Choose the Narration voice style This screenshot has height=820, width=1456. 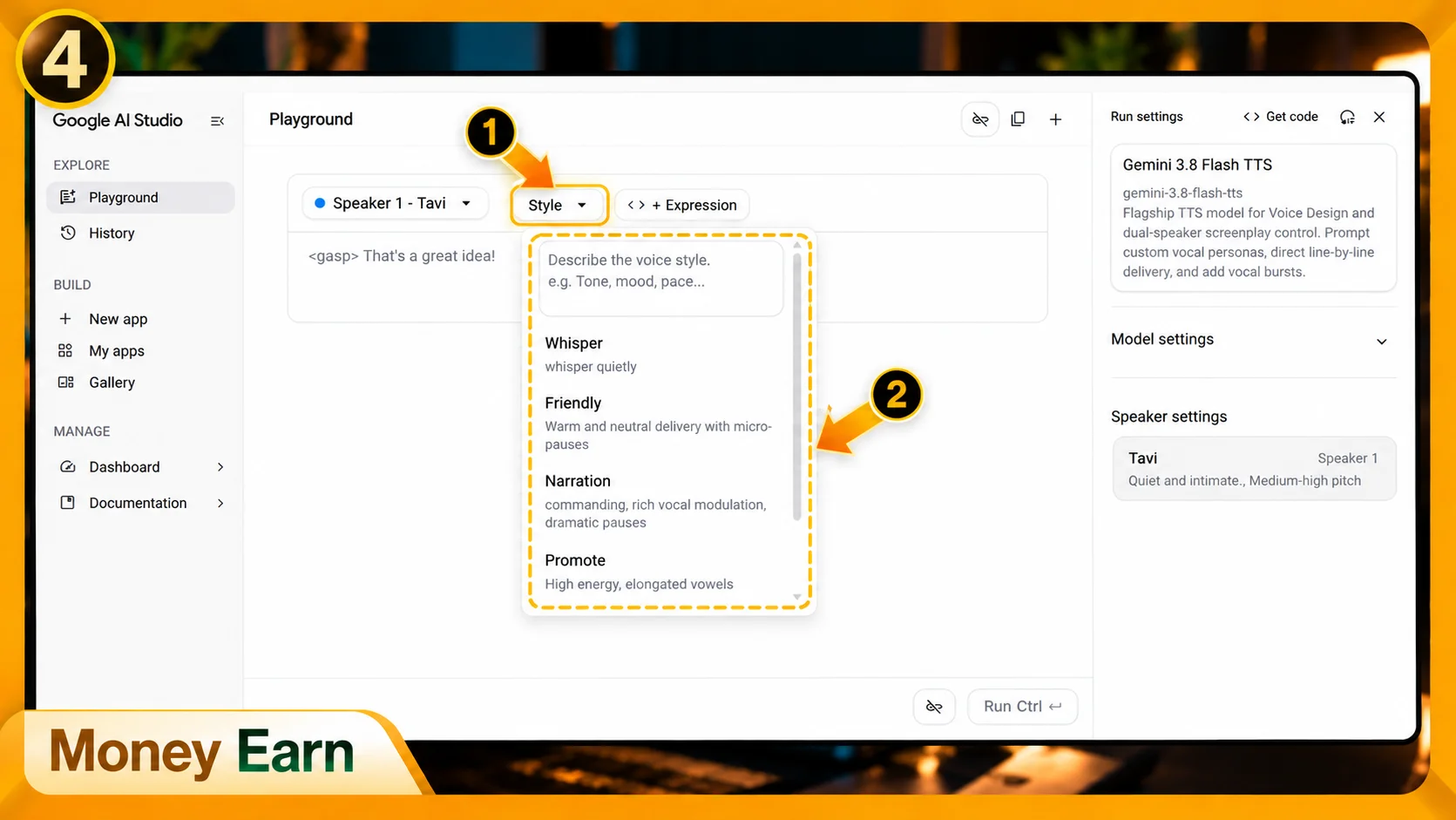point(662,501)
